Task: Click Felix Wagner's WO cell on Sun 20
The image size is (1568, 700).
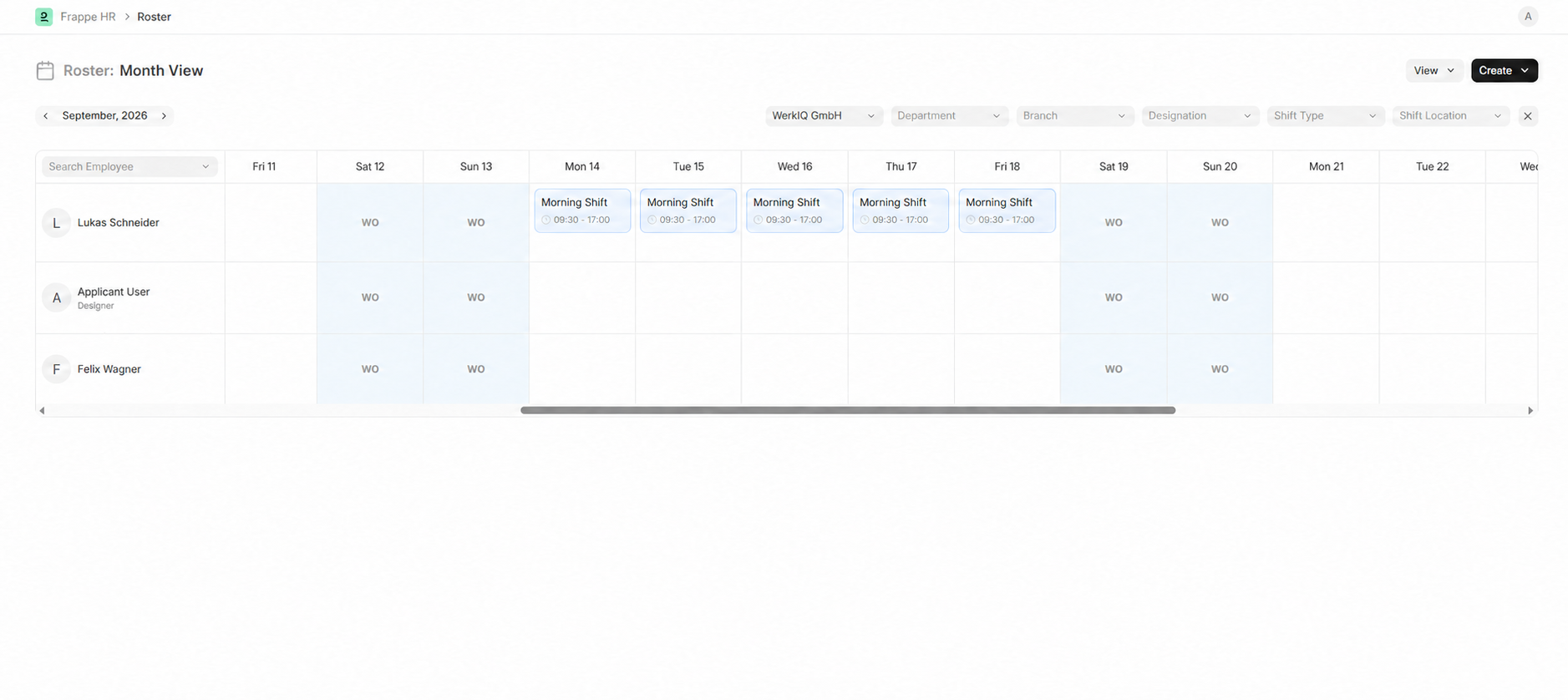Action: tap(1220, 369)
